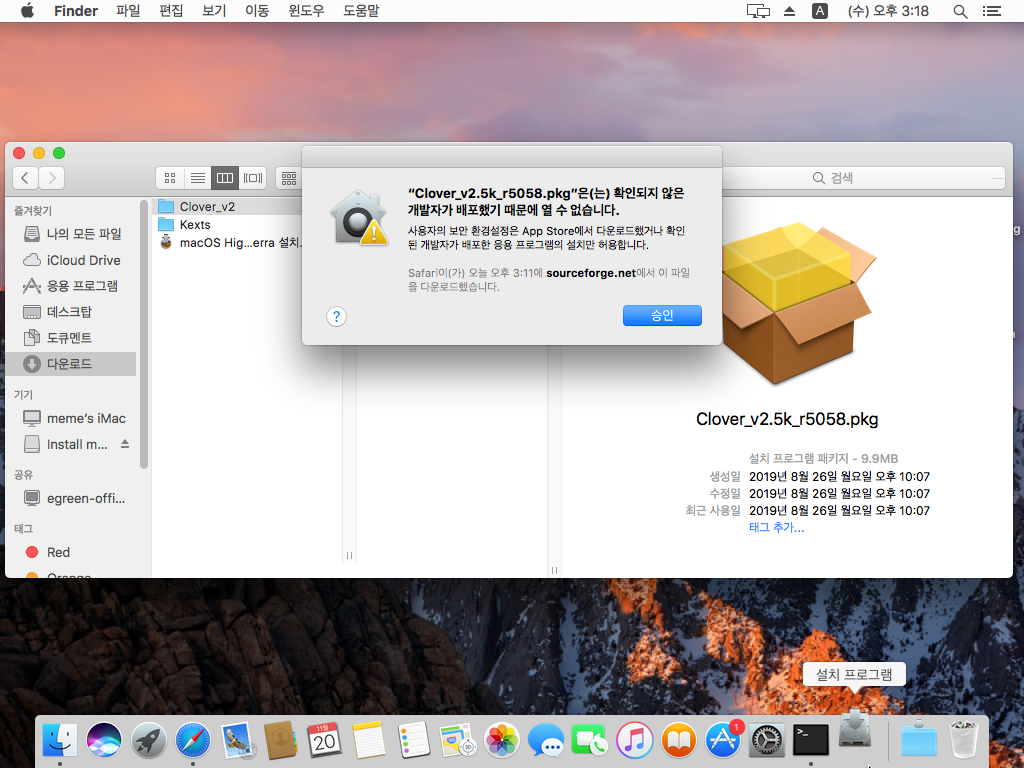Select the Kexts folder

tap(229, 225)
